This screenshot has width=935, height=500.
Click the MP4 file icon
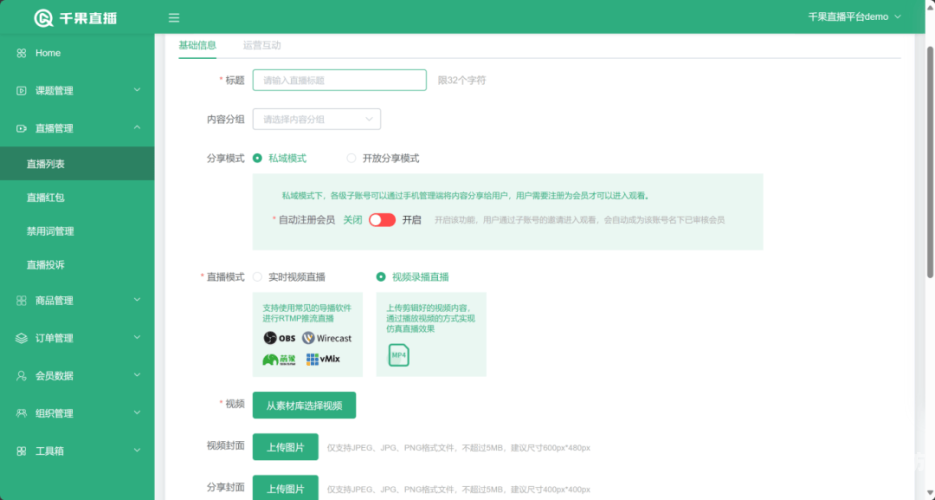click(398, 355)
